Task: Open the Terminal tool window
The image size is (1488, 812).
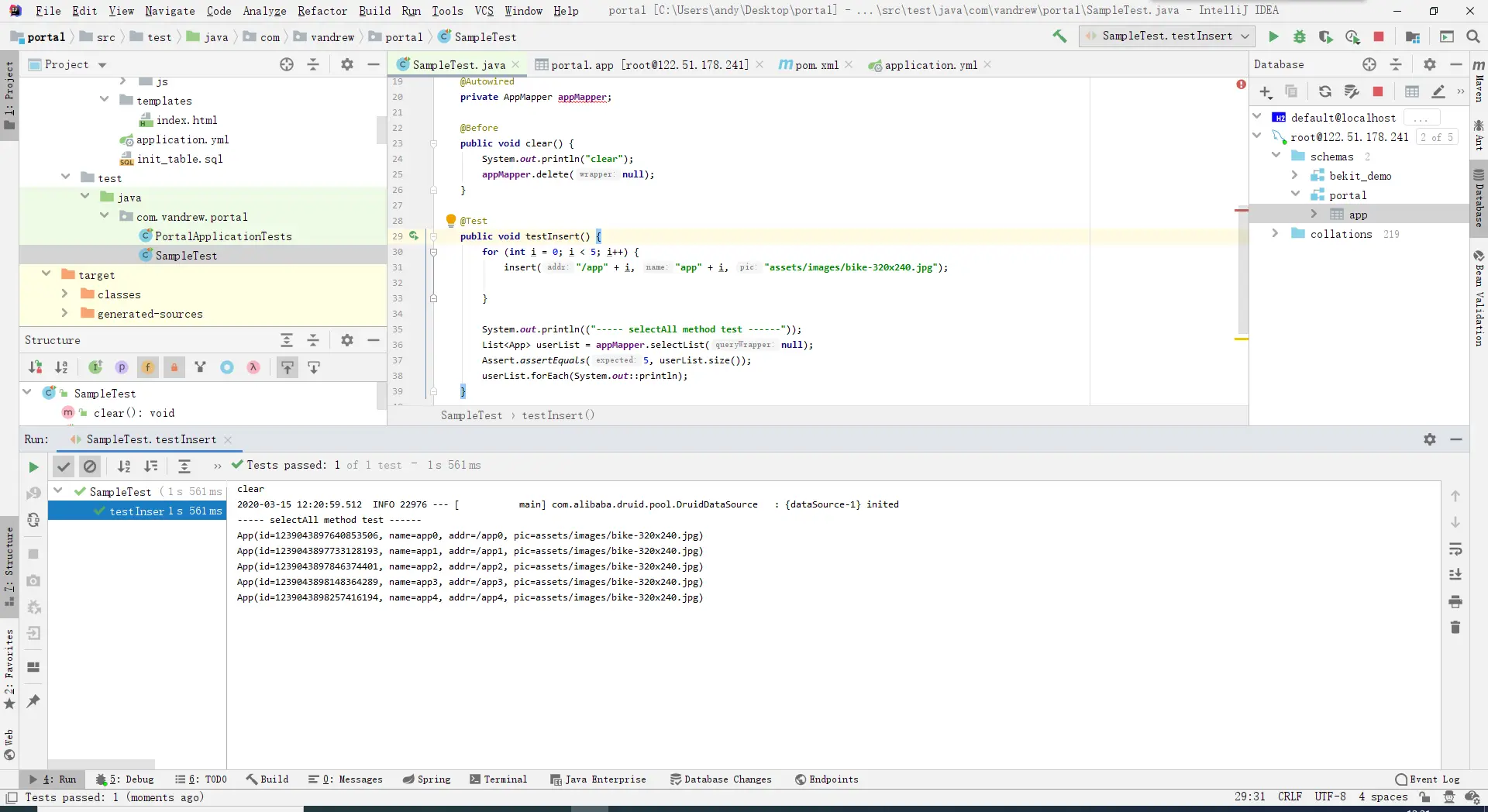Action: pos(498,779)
